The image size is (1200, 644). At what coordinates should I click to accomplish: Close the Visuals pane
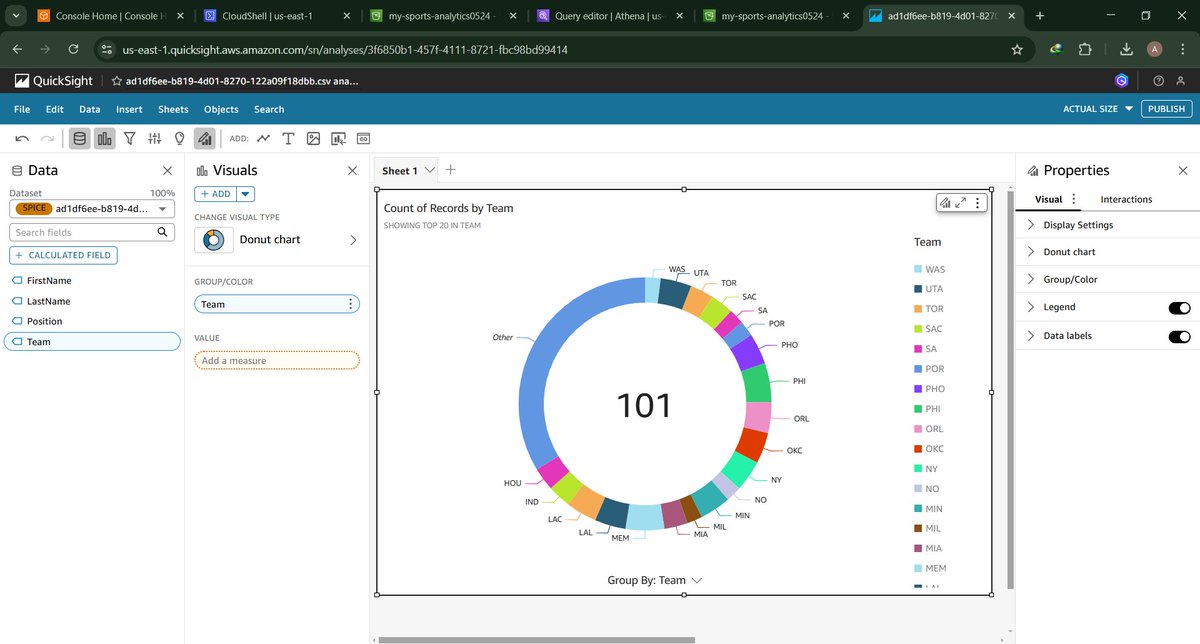(352, 171)
